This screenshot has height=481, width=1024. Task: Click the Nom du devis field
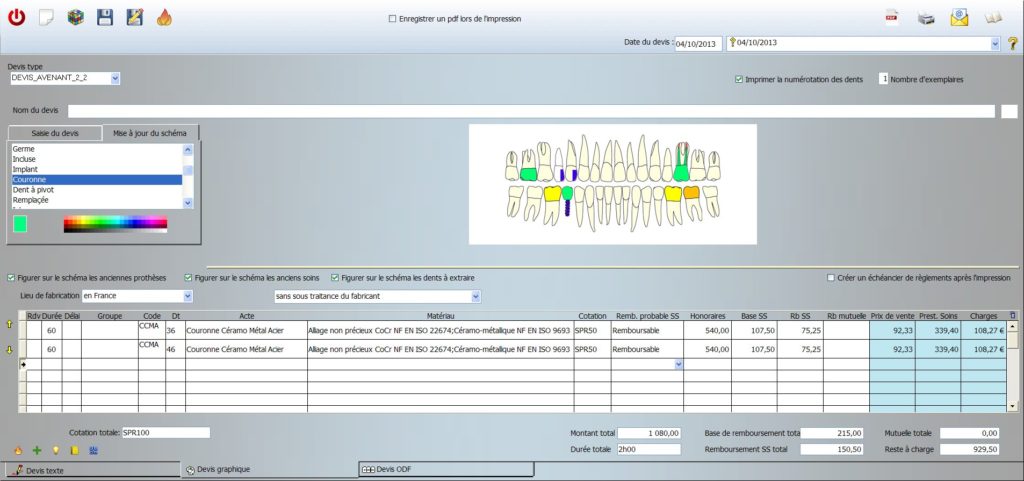click(531, 111)
